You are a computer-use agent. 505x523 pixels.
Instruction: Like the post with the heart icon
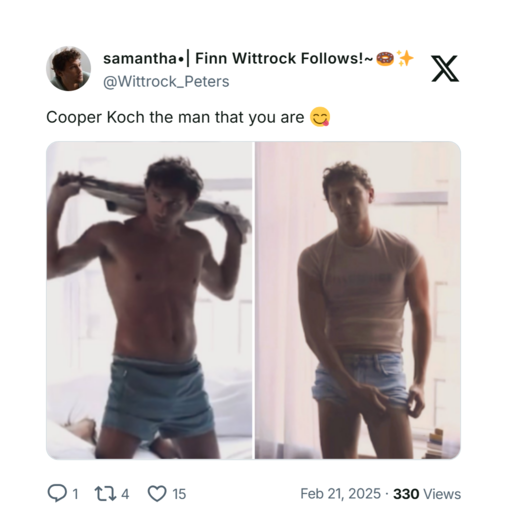pyautogui.click(x=157, y=494)
